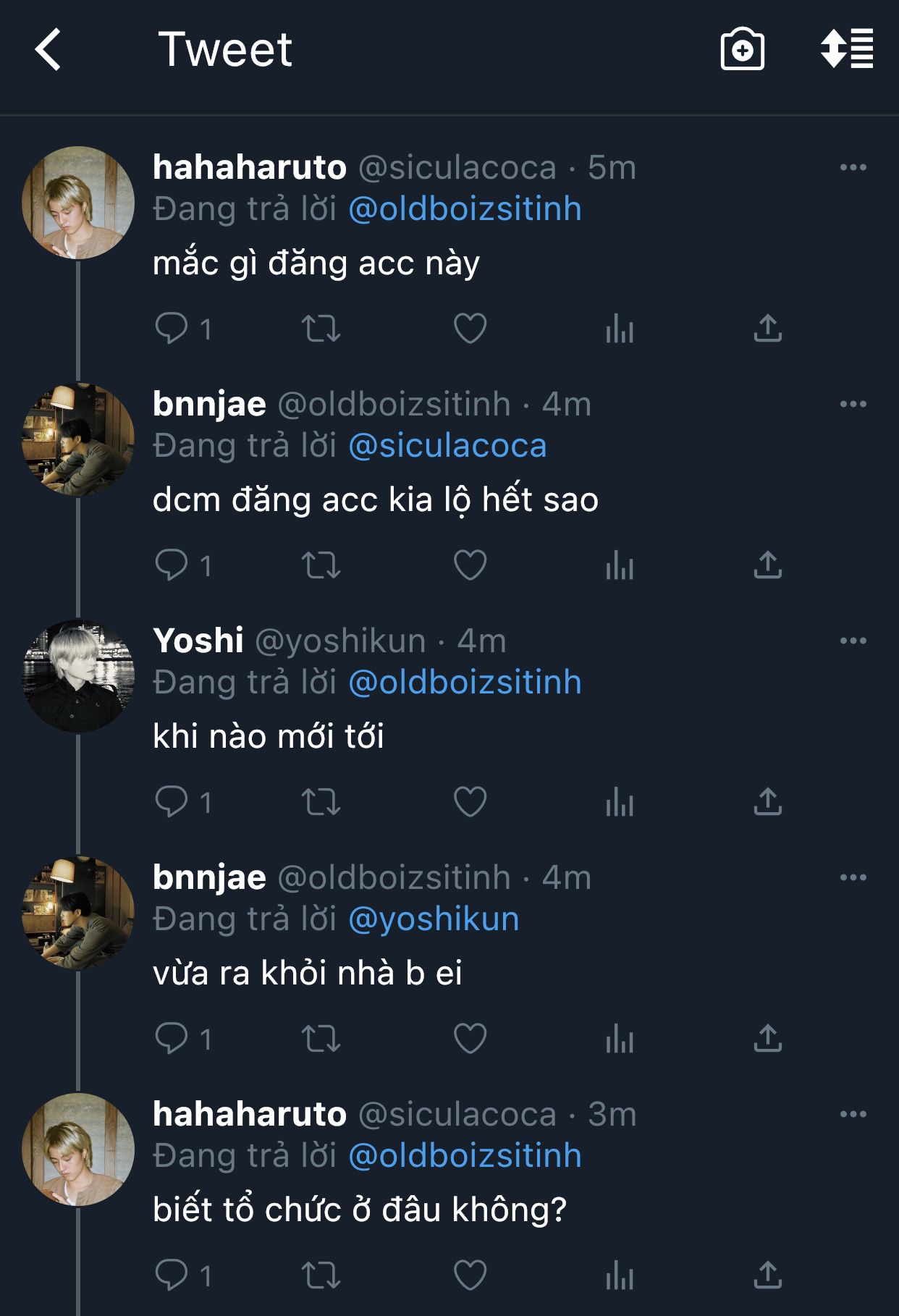This screenshot has height=1316, width=899.
Task: Retweet the "khi nào mới tới" tweet
Action: [x=321, y=802]
